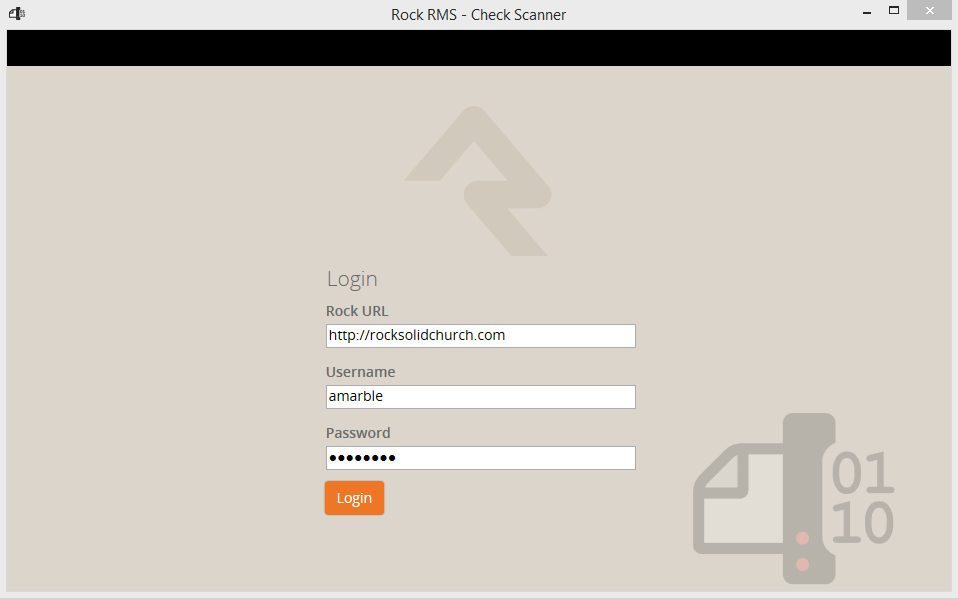Click the "Rock RMS - Check Scanner" window title
The width and height of the screenshot is (958, 599).
(x=478, y=14)
